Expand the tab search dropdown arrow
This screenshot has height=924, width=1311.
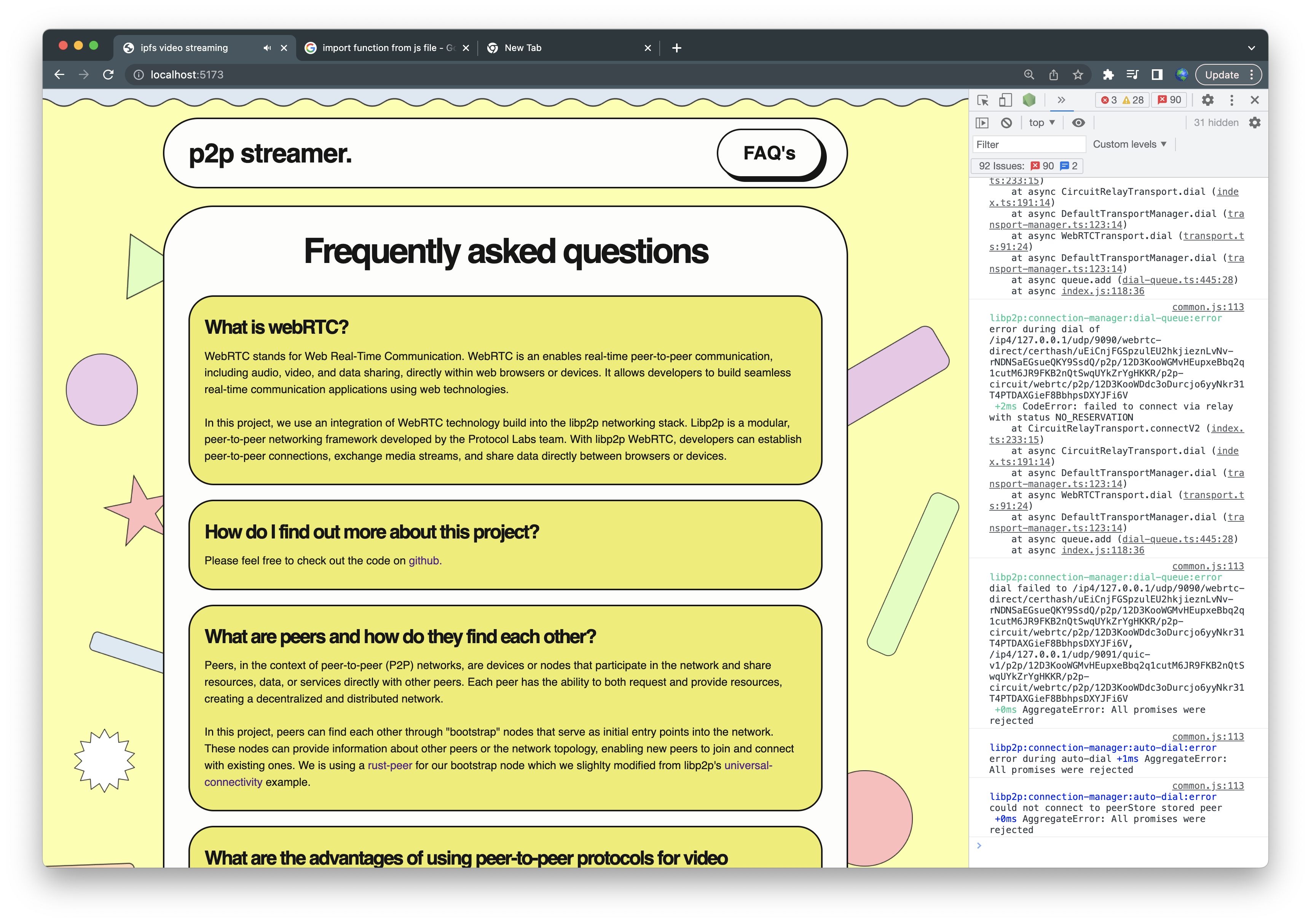[x=1252, y=48]
